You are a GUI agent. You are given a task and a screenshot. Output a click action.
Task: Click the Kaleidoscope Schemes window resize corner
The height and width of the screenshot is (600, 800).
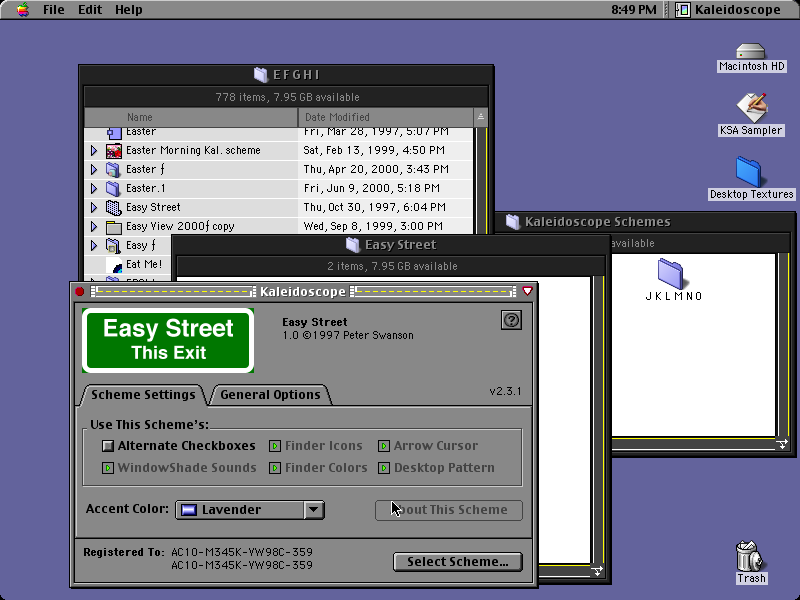point(782,444)
